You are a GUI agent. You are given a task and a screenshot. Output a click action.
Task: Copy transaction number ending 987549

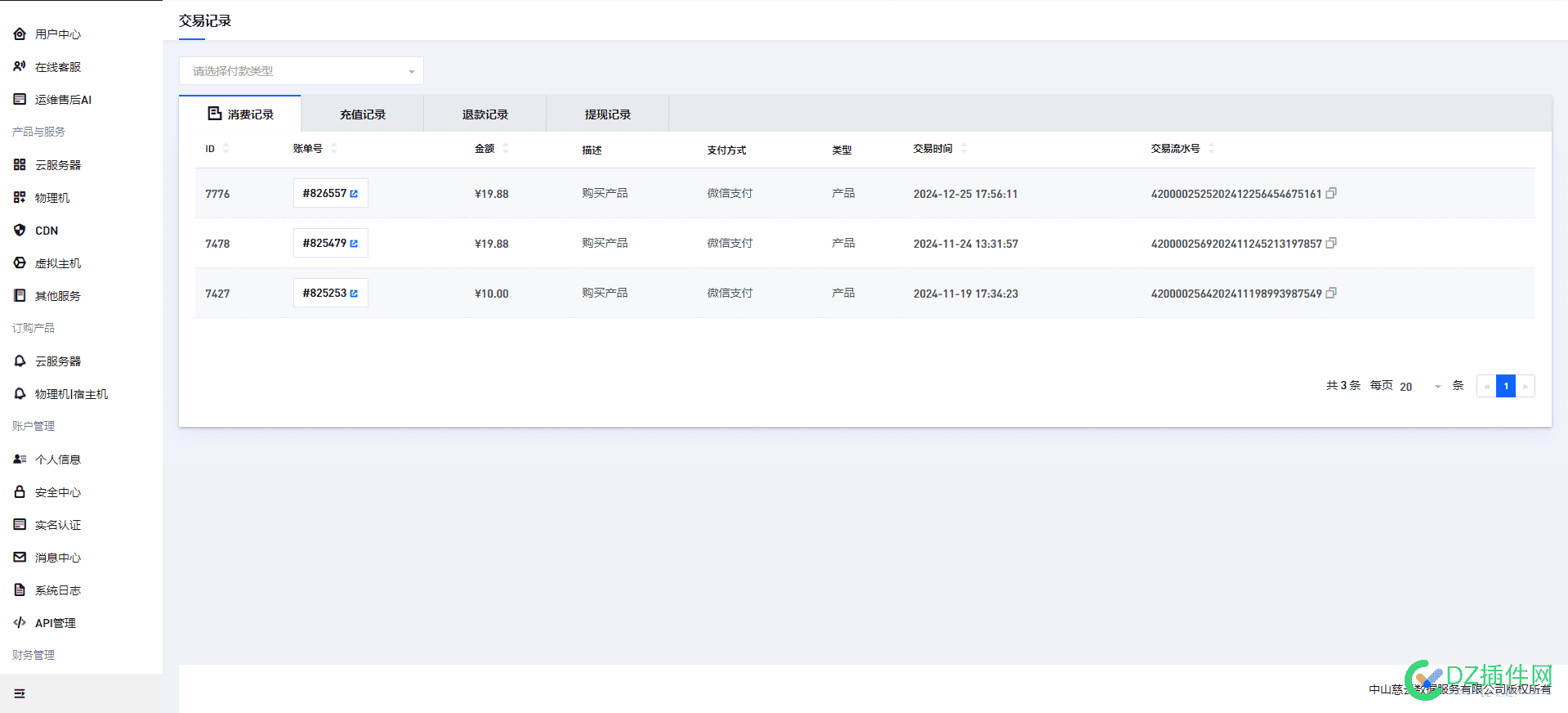point(1331,293)
